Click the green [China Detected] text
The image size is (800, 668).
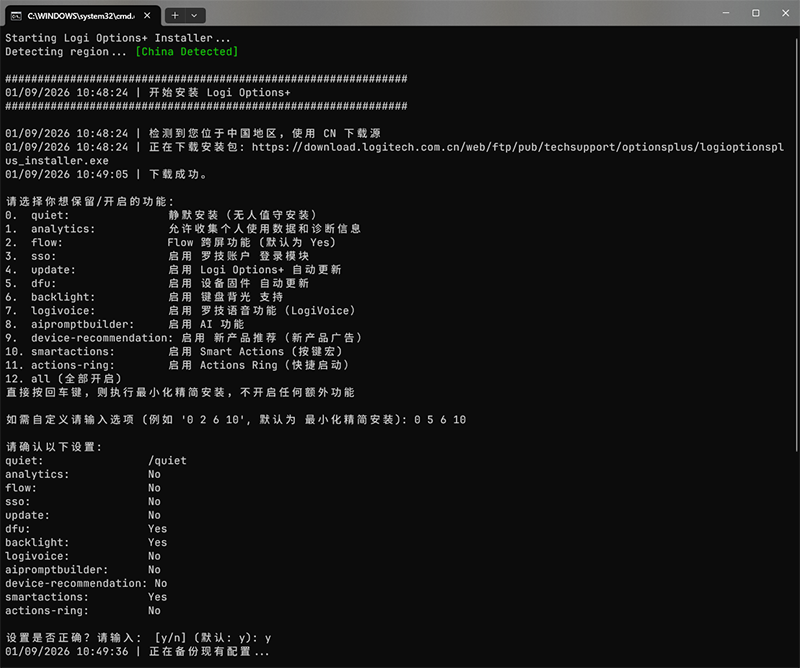pyautogui.click(x=187, y=52)
